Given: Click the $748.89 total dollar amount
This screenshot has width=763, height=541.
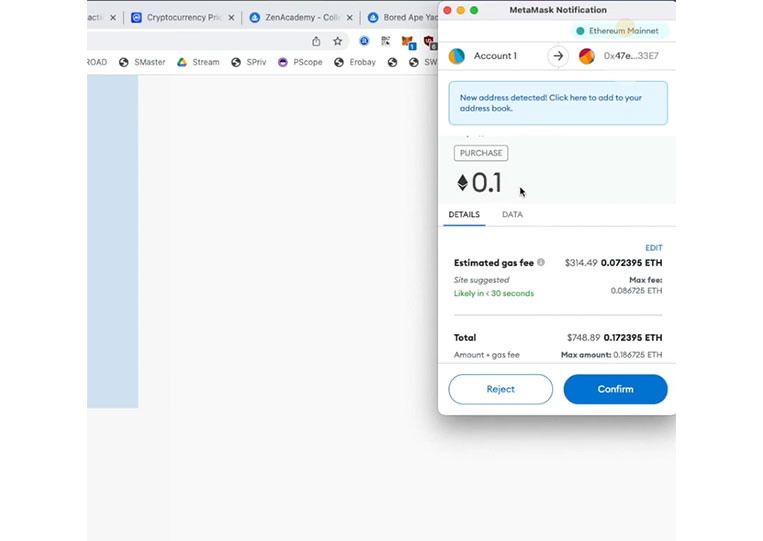Looking at the screenshot, I should [583, 338].
